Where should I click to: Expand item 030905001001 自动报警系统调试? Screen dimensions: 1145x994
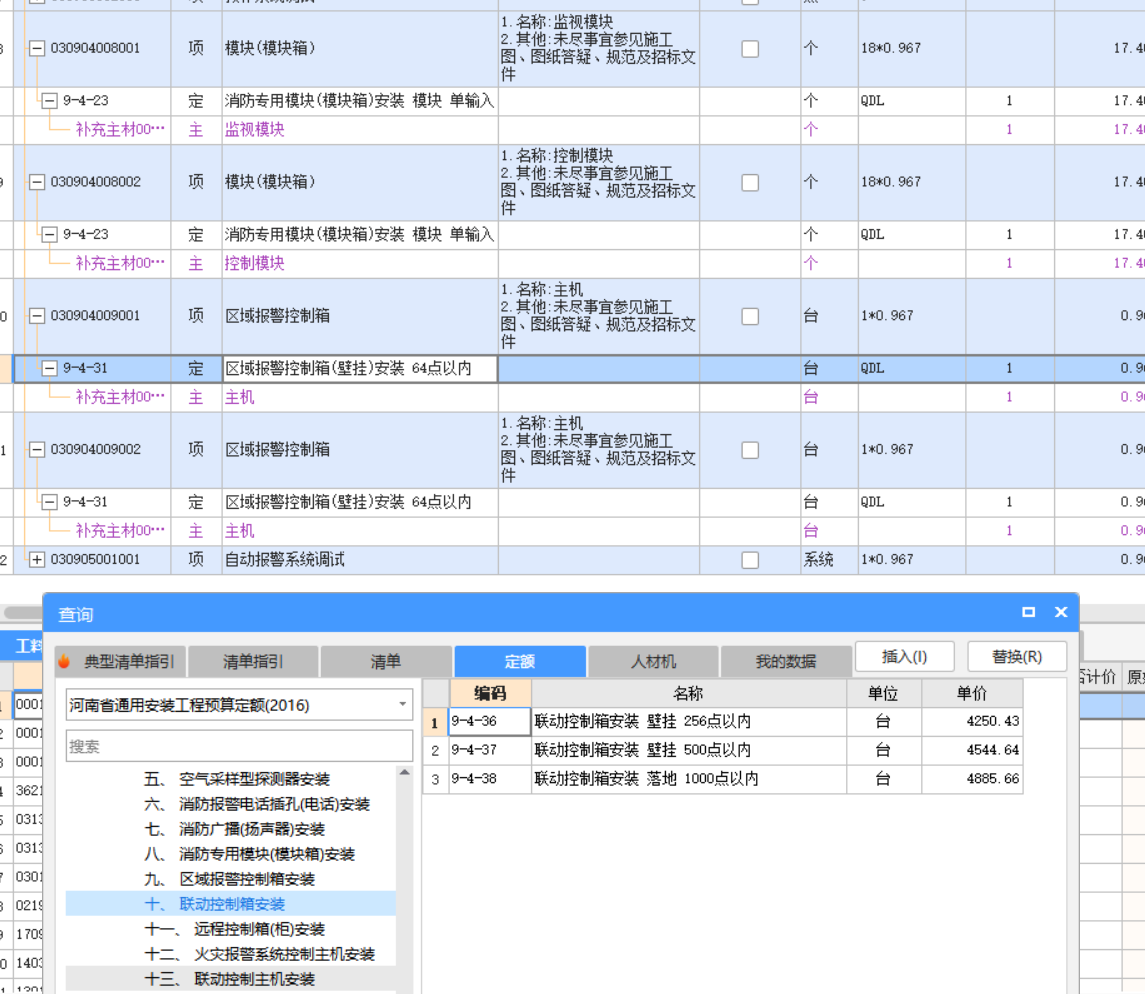tap(37, 560)
